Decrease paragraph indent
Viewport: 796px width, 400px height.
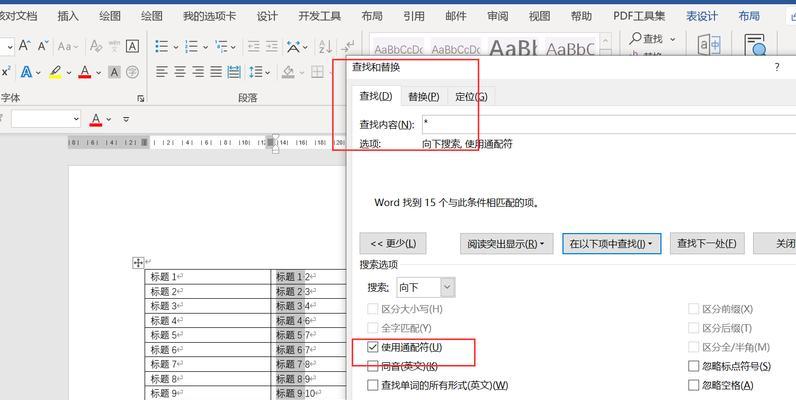click(254, 46)
